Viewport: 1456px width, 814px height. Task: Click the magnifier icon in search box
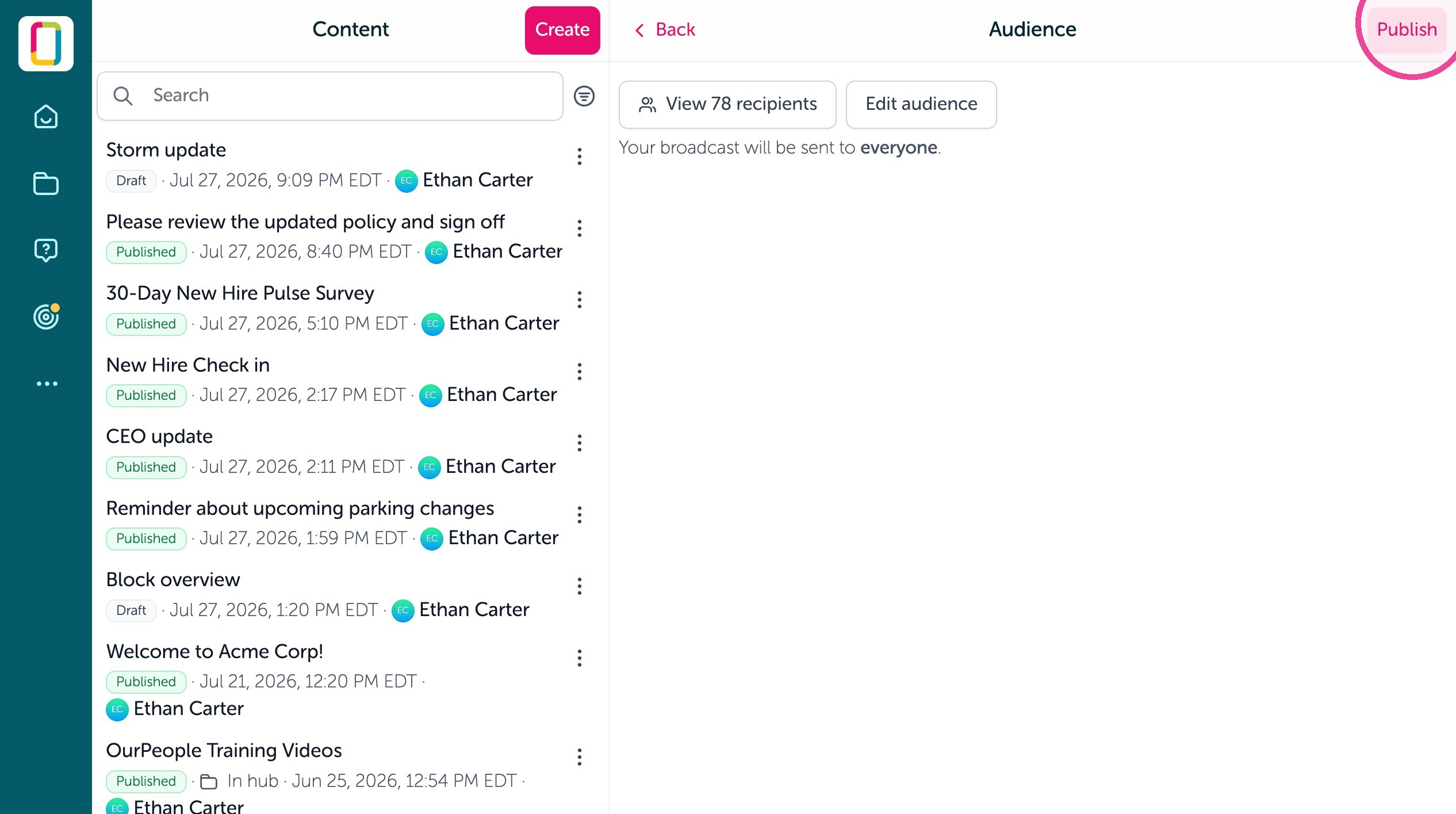[x=122, y=95]
